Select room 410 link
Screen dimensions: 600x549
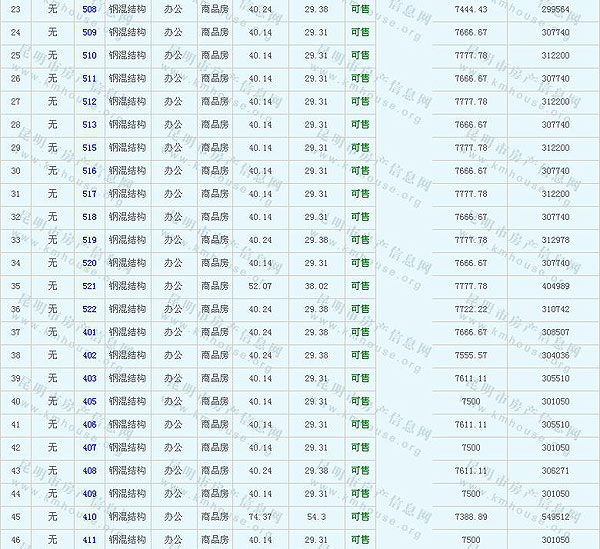[89, 517]
